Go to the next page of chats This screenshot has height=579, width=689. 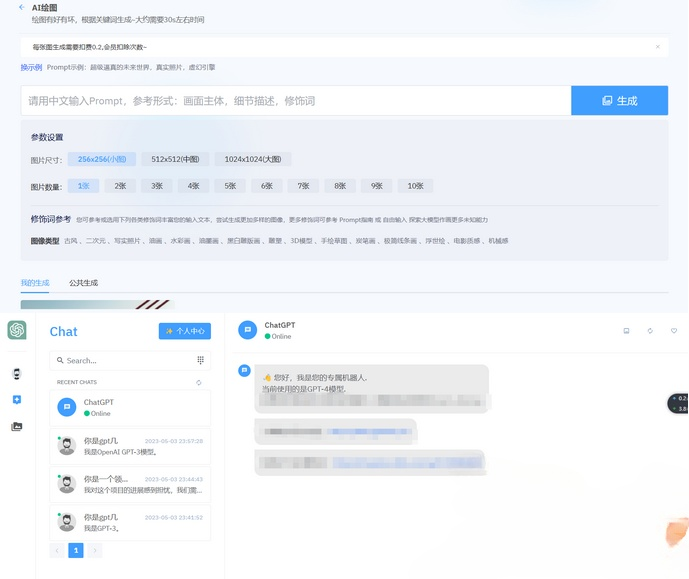pos(95,550)
